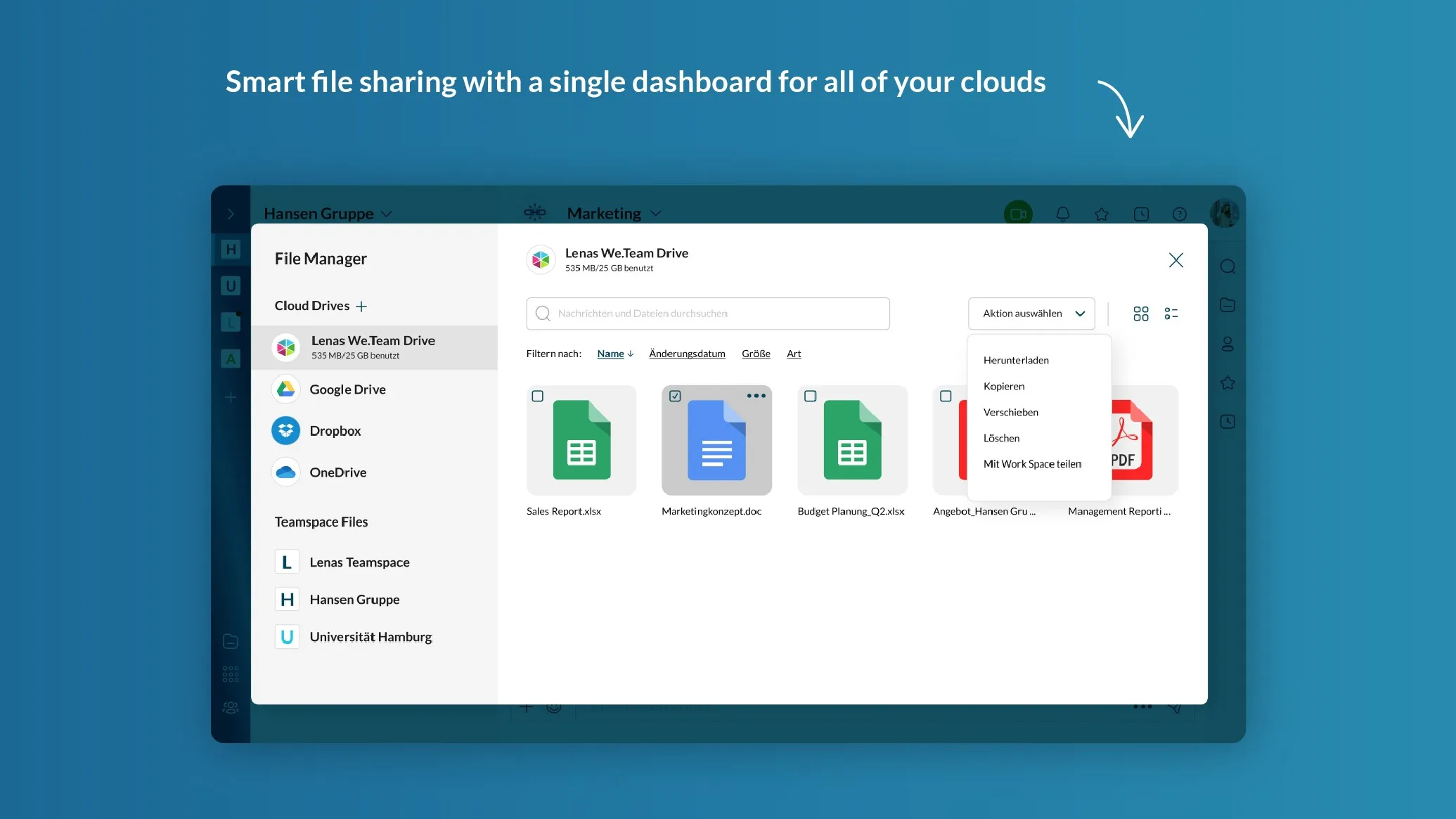The image size is (1456, 819).
Task: Sort files by Änderungsdatum
Action: 687,354
